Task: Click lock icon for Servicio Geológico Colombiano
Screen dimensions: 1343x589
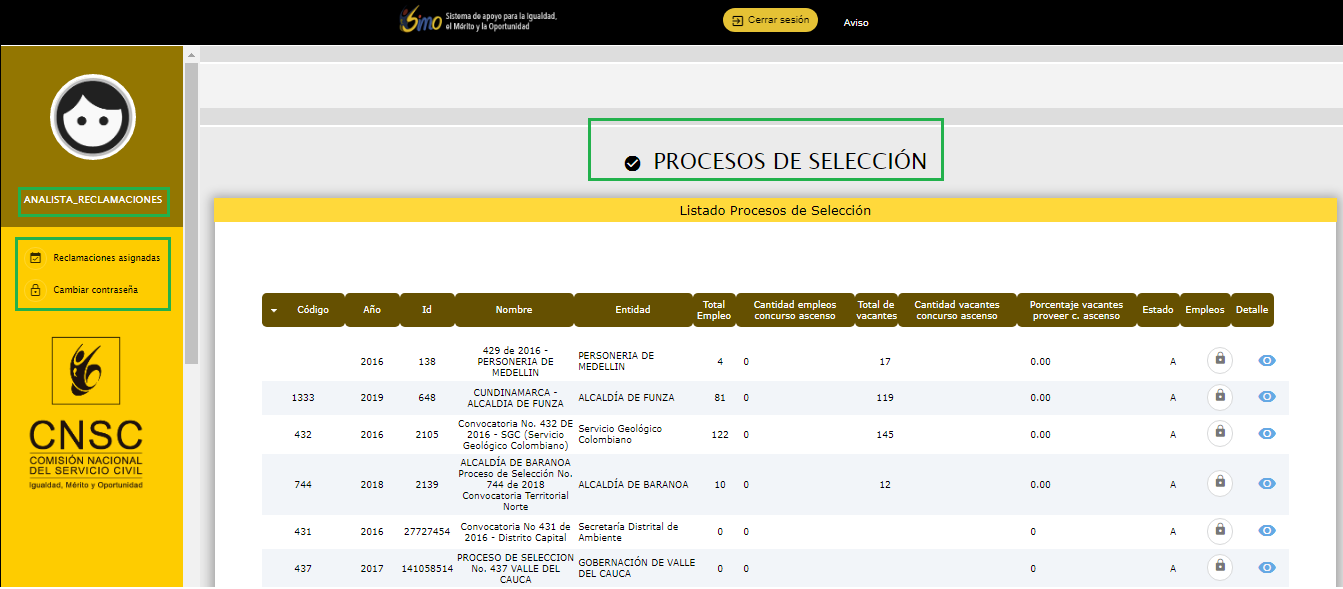Action: pos(1219,433)
